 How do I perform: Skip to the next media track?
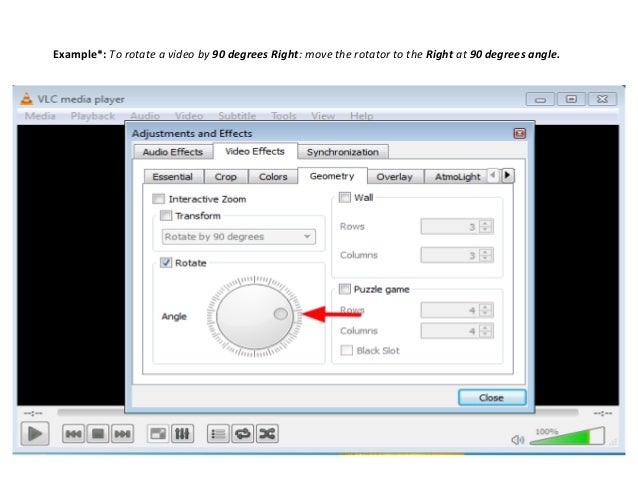click(x=122, y=434)
